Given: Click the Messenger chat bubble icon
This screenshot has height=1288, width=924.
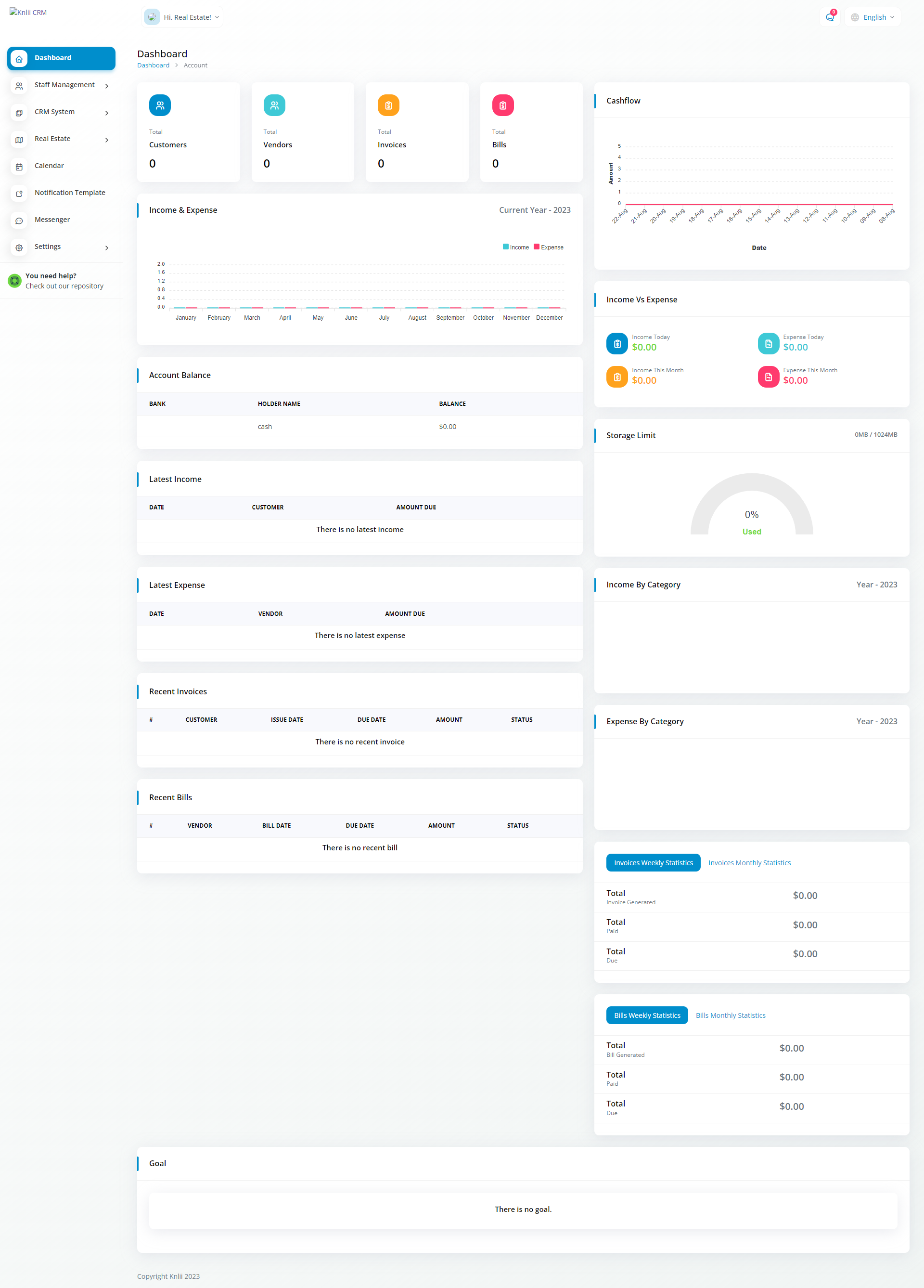Looking at the screenshot, I should (19, 221).
